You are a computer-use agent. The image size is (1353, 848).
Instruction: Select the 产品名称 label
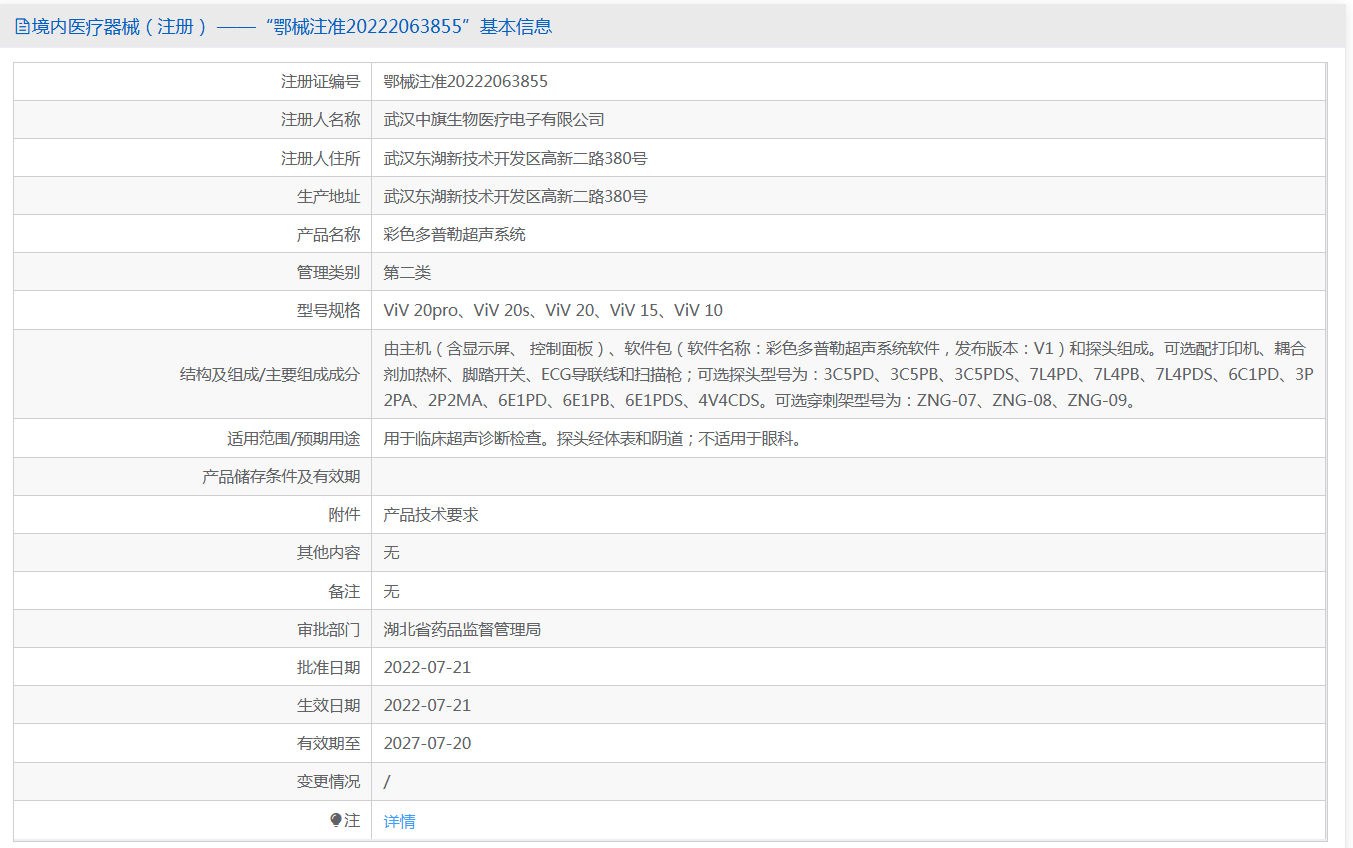pyautogui.click(x=328, y=234)
